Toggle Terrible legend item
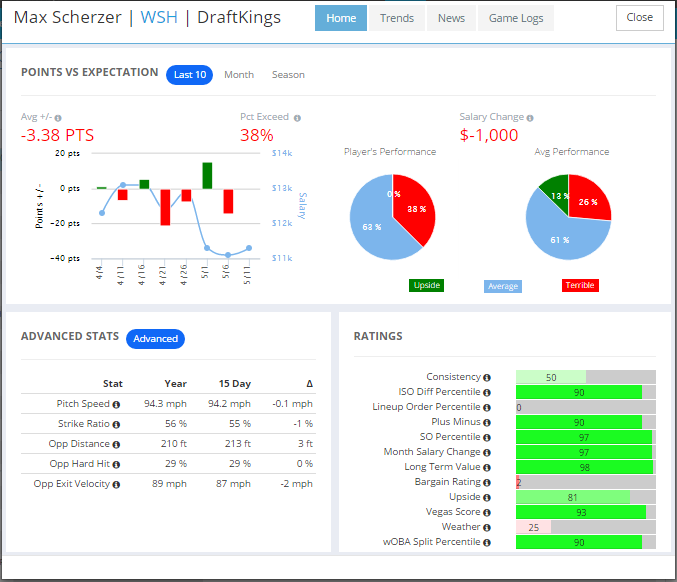This screenshot has height=582, width=677. click(x=580, y=285)
